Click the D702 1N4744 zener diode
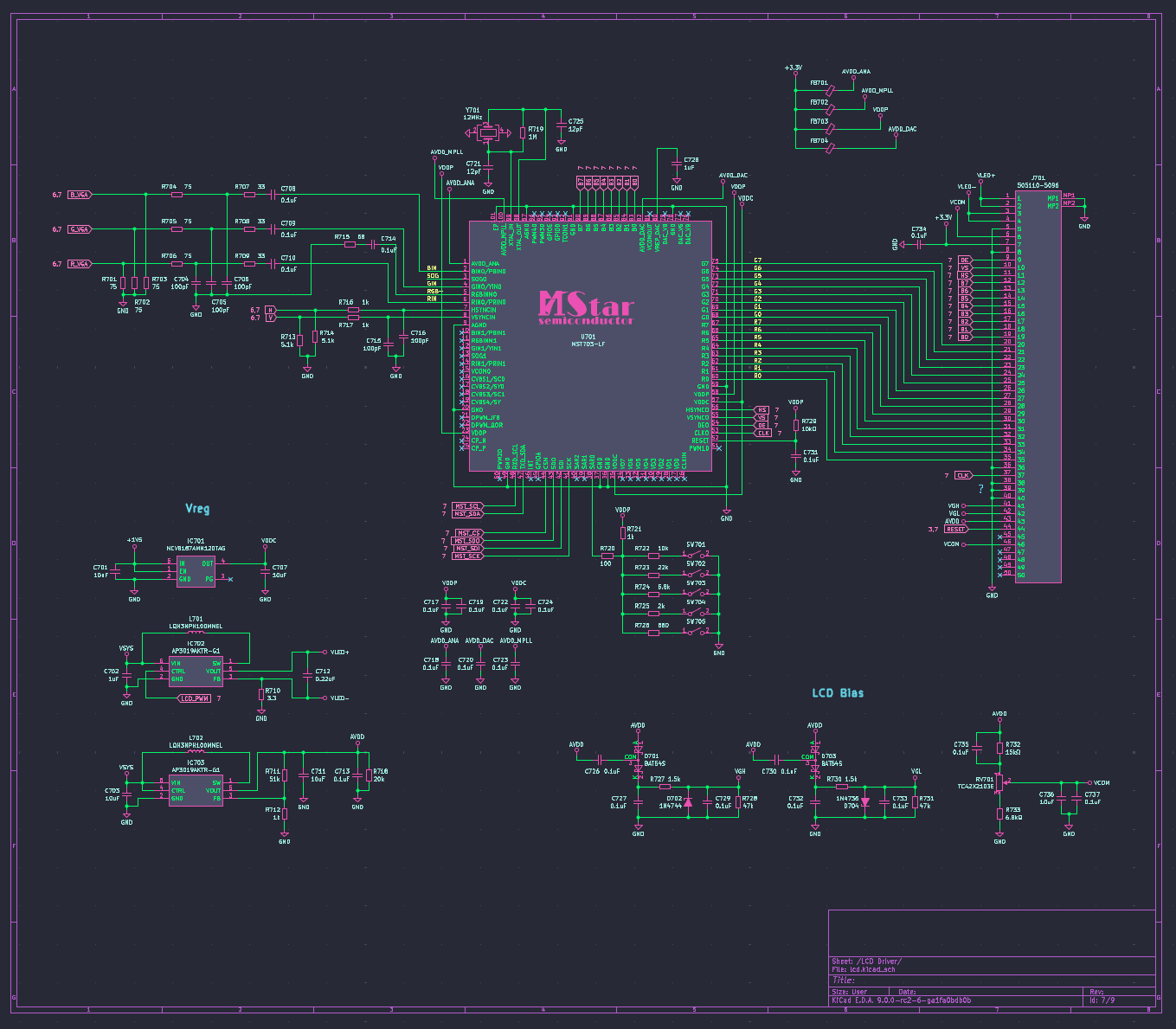Screen dimensions: 1176x1029 (x=688, y=802)
